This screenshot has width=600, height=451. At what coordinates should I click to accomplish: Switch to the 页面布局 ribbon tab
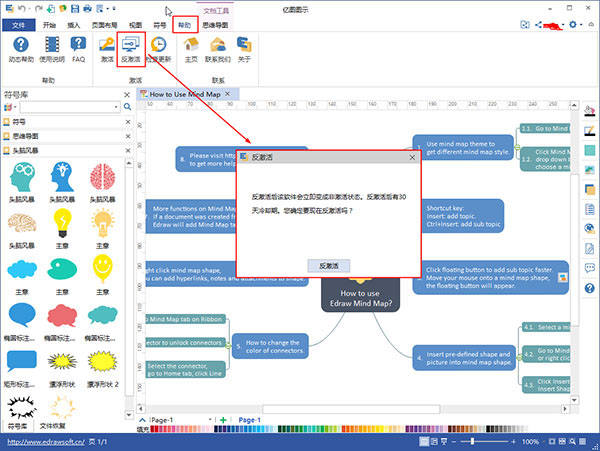[x=104, y=25]
